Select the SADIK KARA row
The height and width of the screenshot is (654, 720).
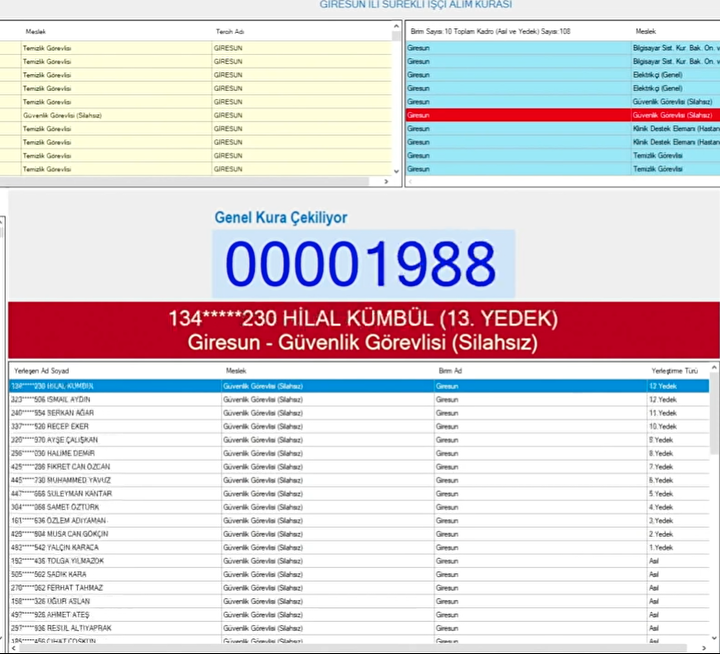click(359, 574)
